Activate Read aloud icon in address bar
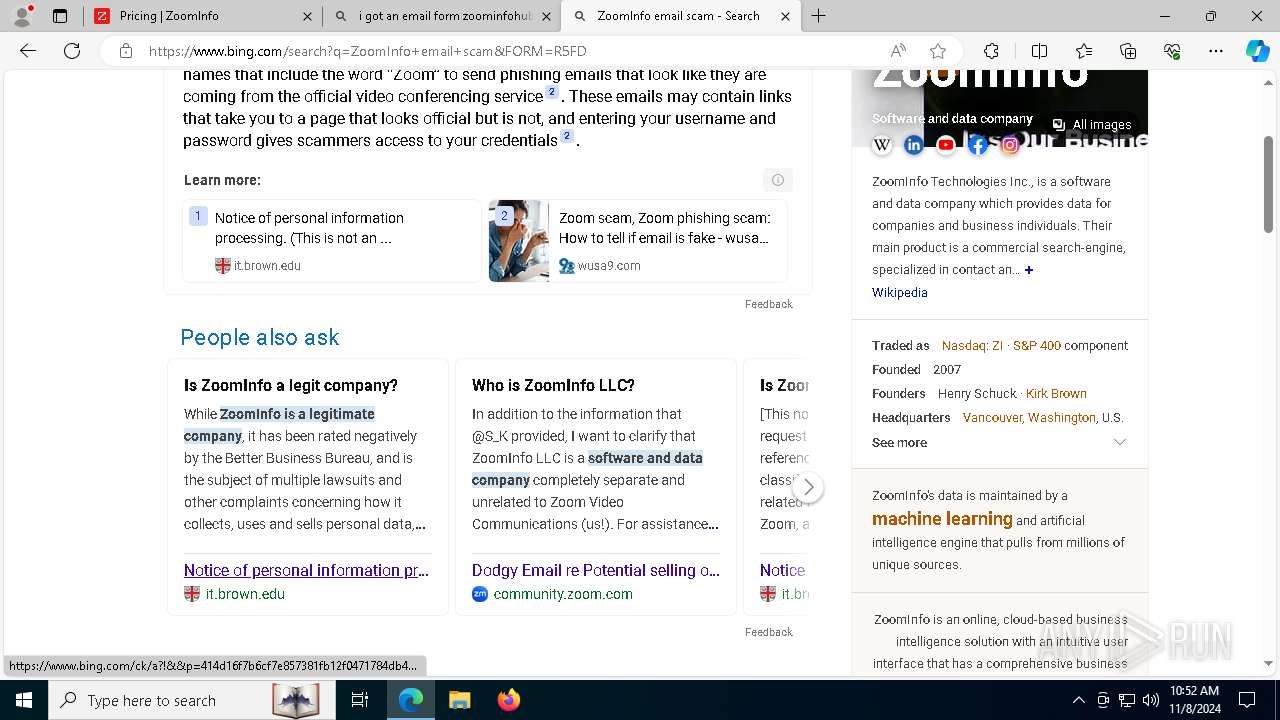This screenshot has height=720, width=1280. click(x=898, y=51)
